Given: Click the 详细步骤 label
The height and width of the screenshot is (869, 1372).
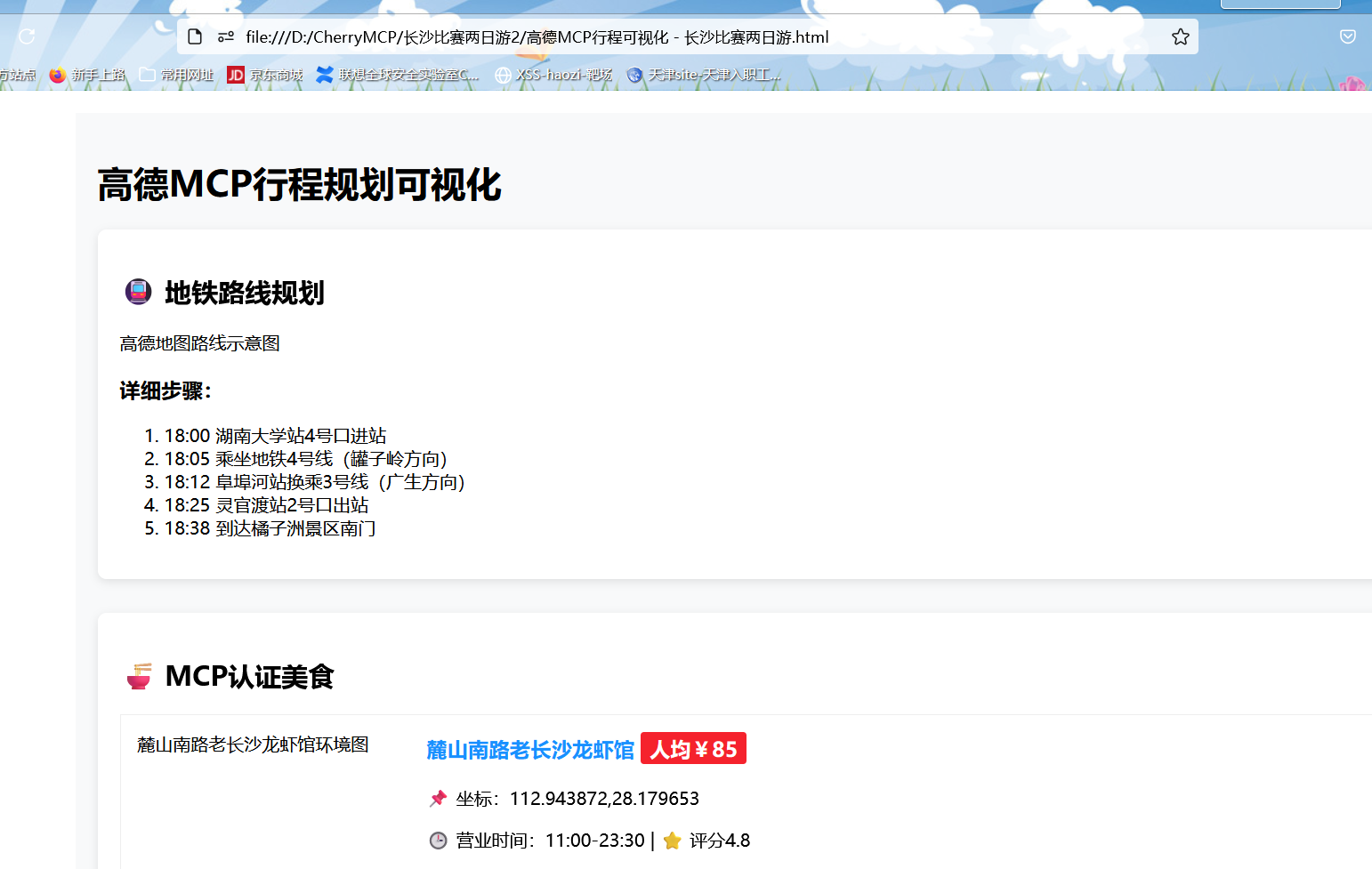Looking at the screenshot, I should coord(165,390).
